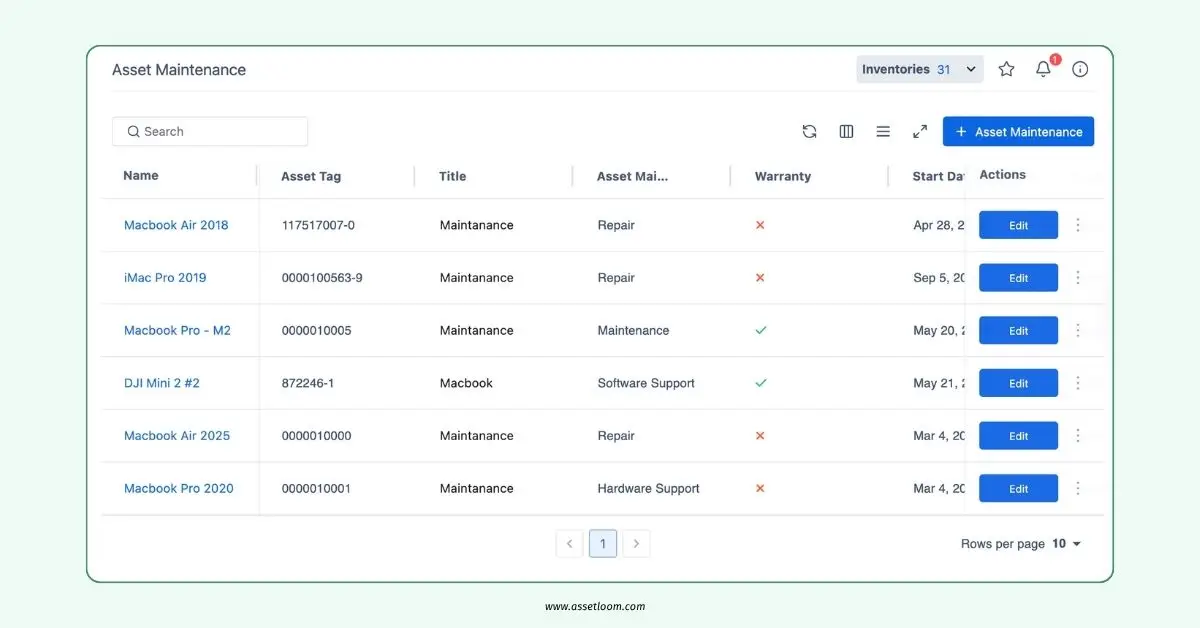Click warranty cross for Macbook Pro 2020
1200x628 pixels.
[760, 488]
